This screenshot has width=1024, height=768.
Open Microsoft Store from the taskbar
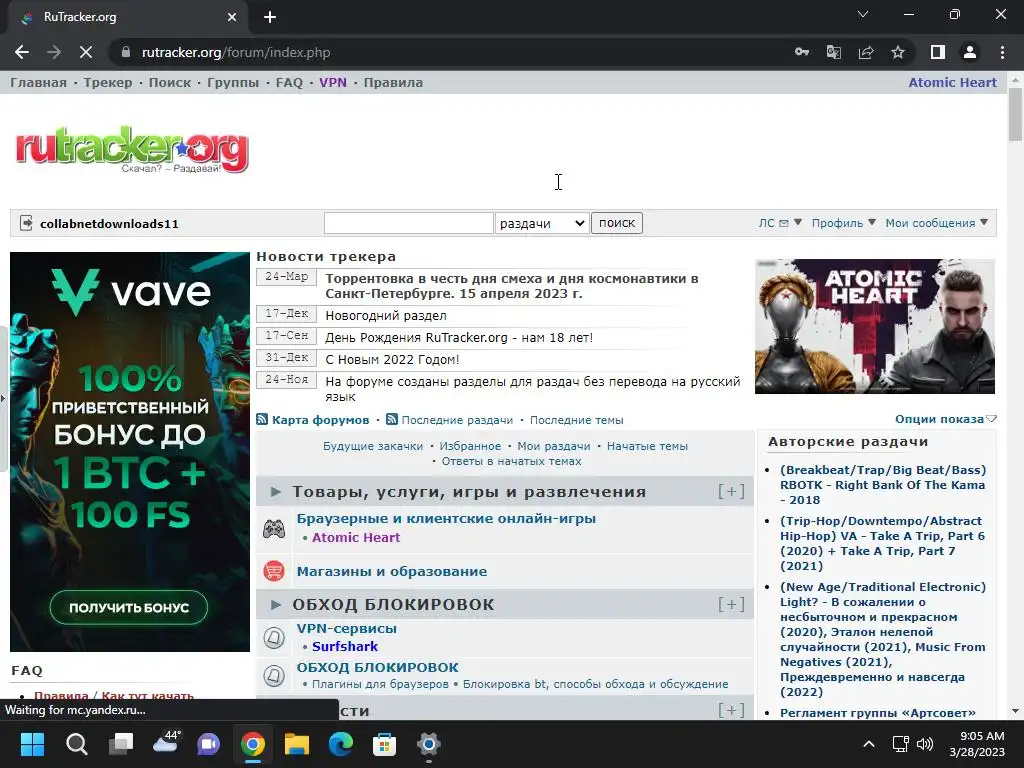(x=385, y=744)
